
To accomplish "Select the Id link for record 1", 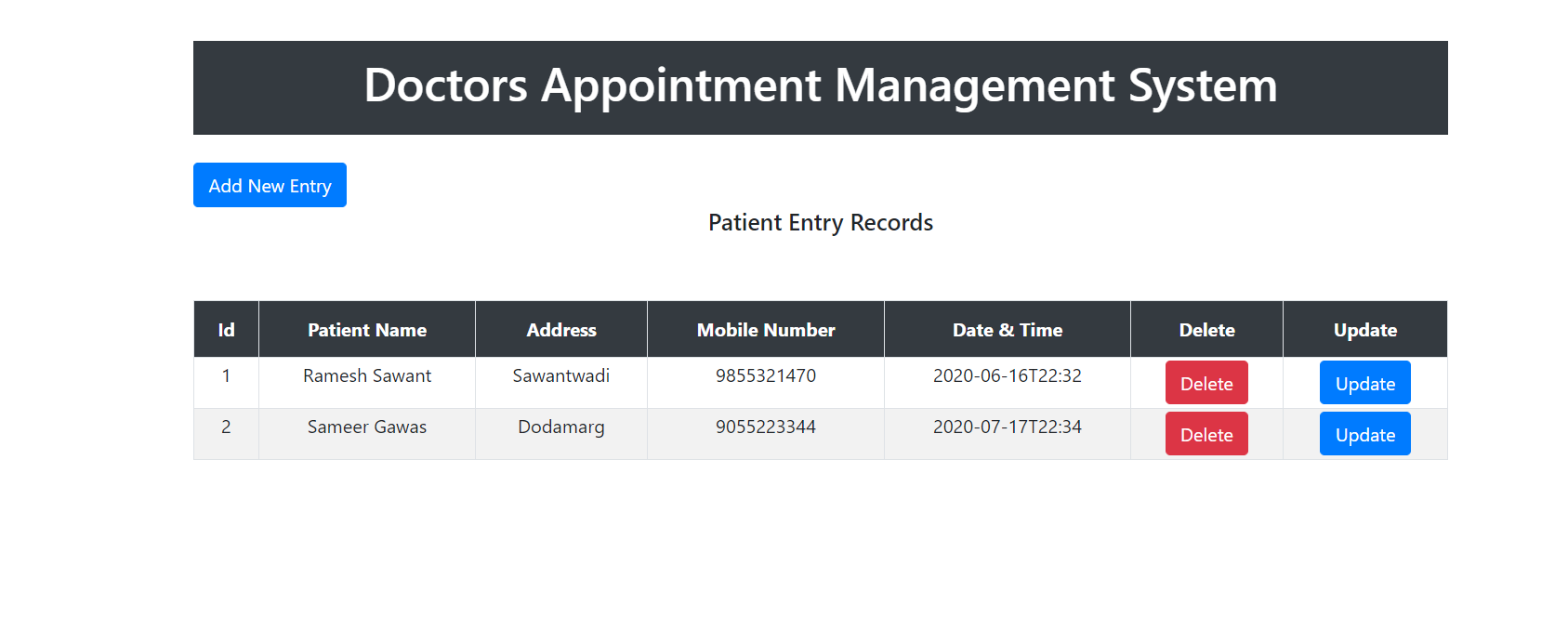I will click(226, 375).
